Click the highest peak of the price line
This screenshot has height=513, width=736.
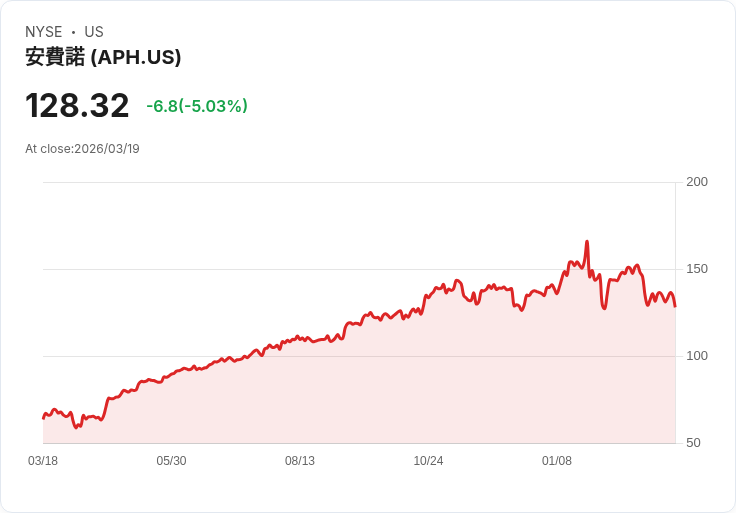[x=587, y=241]
